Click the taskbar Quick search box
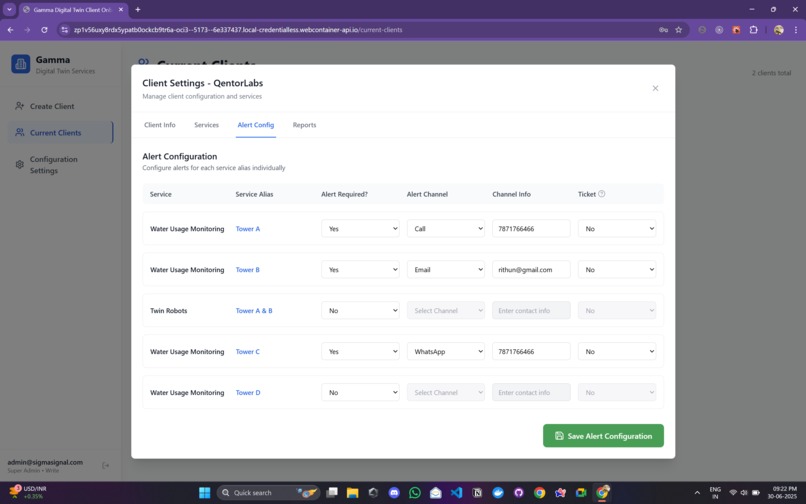 tap(268, 493)
